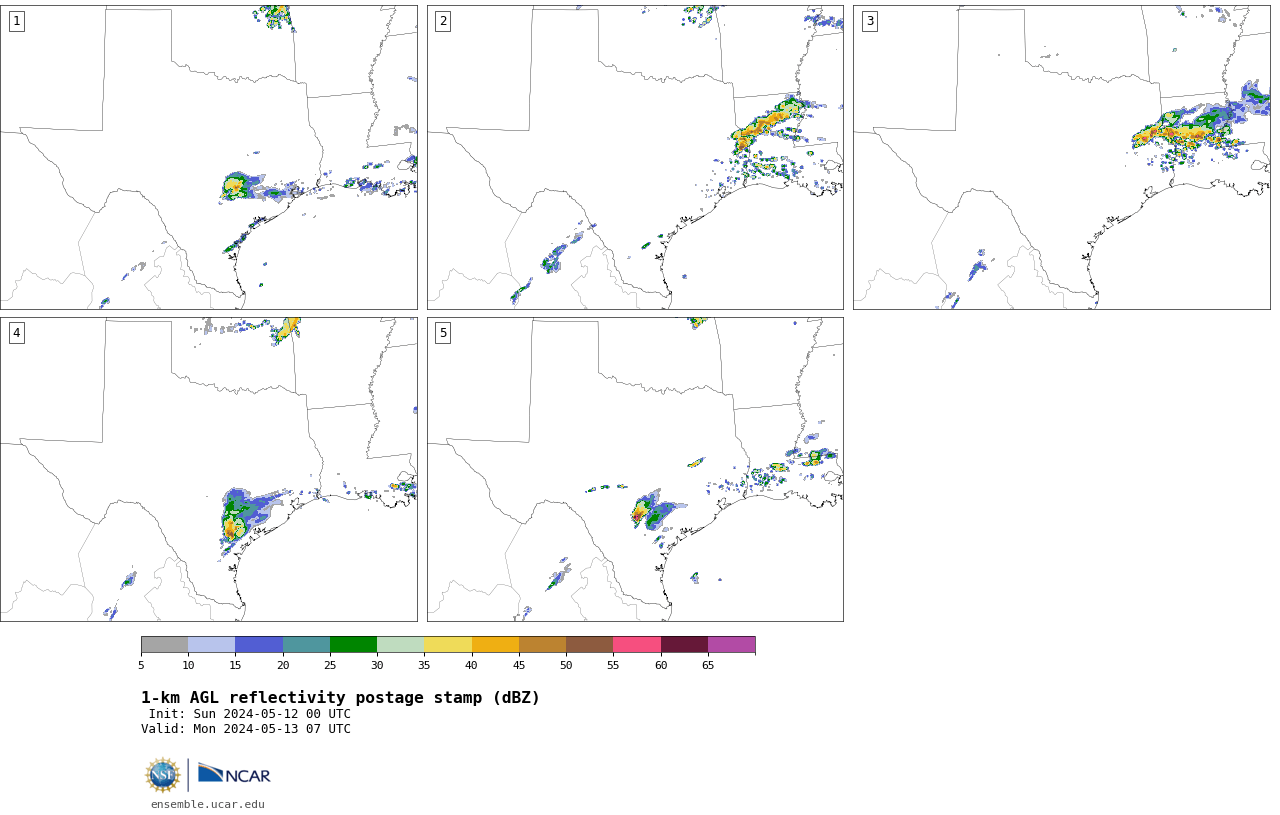
Task: Select the tan 45-50 dBZ swatch
Action: [542, 645]
